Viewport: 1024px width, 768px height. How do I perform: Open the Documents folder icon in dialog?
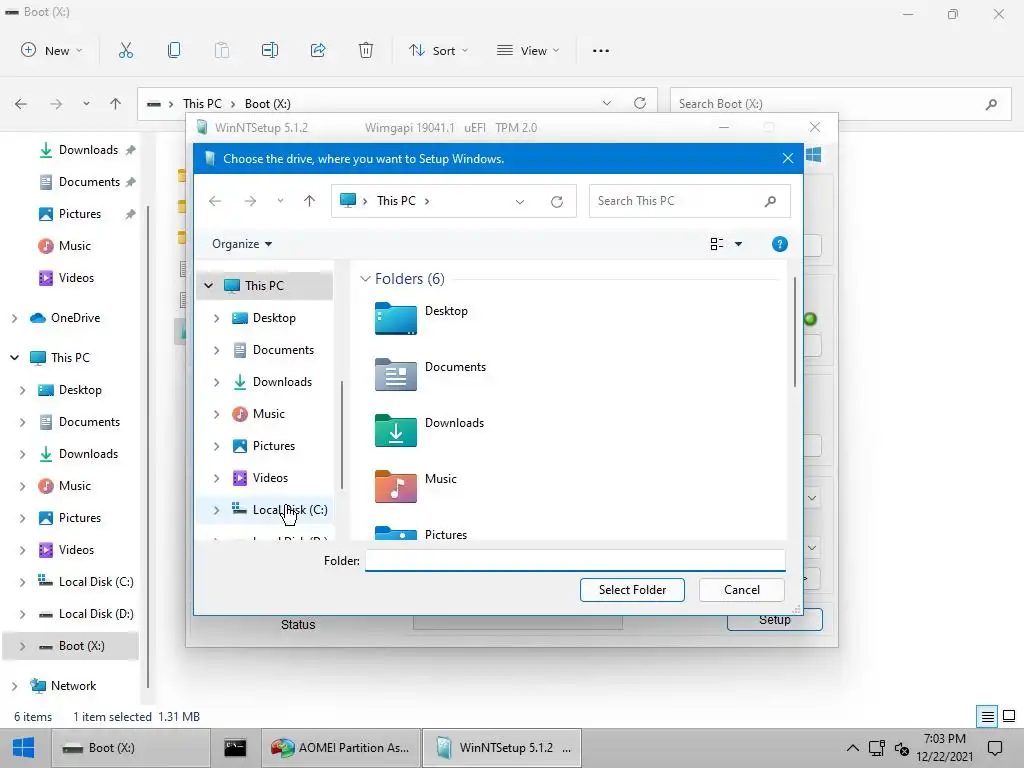pyautogui.click(x=395, y=374)
